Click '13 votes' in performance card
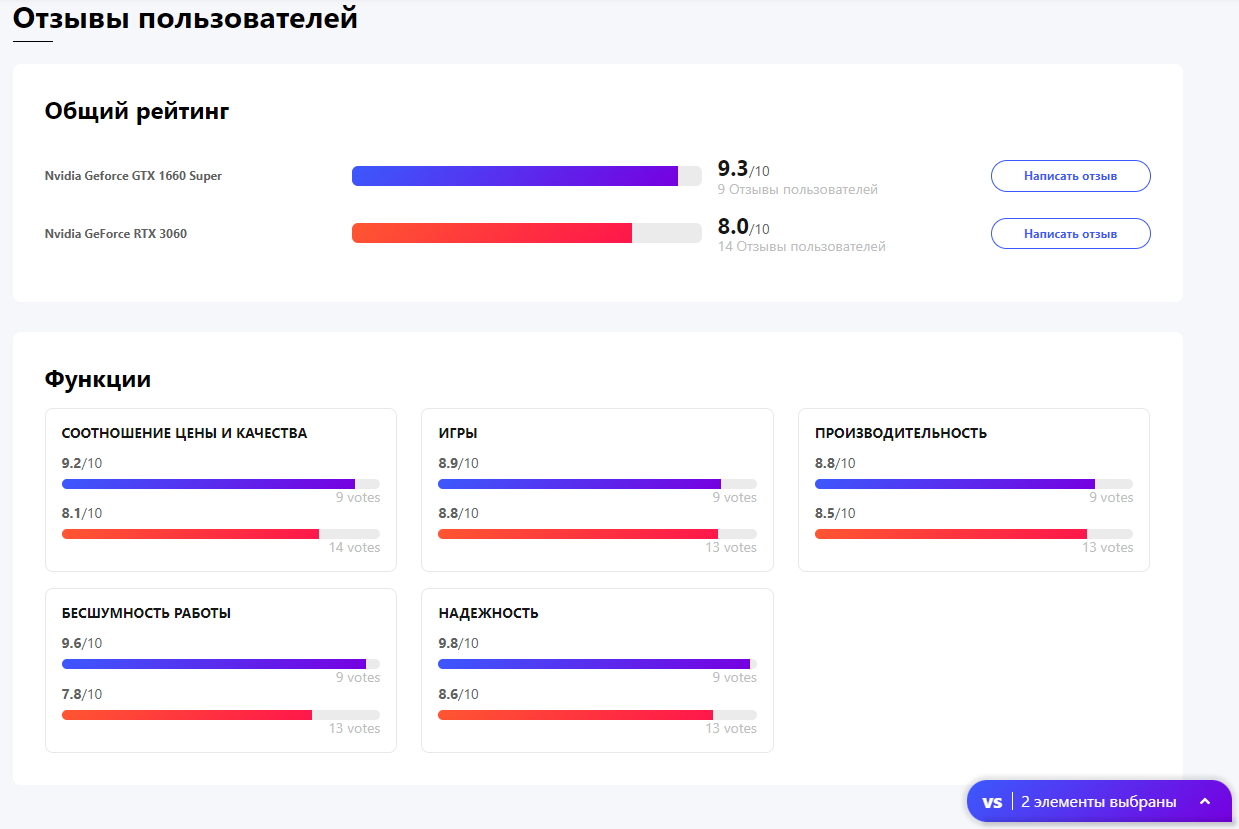This screenshot has width=1239, height=829. click(1108, 547)
